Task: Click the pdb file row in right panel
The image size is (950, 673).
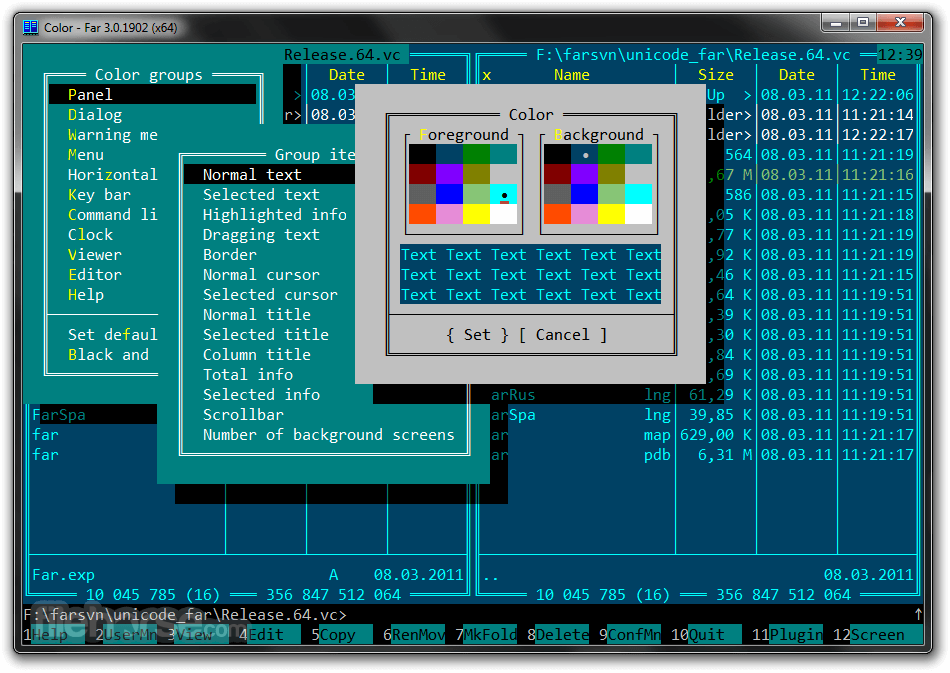Action: tap(702, 454)
